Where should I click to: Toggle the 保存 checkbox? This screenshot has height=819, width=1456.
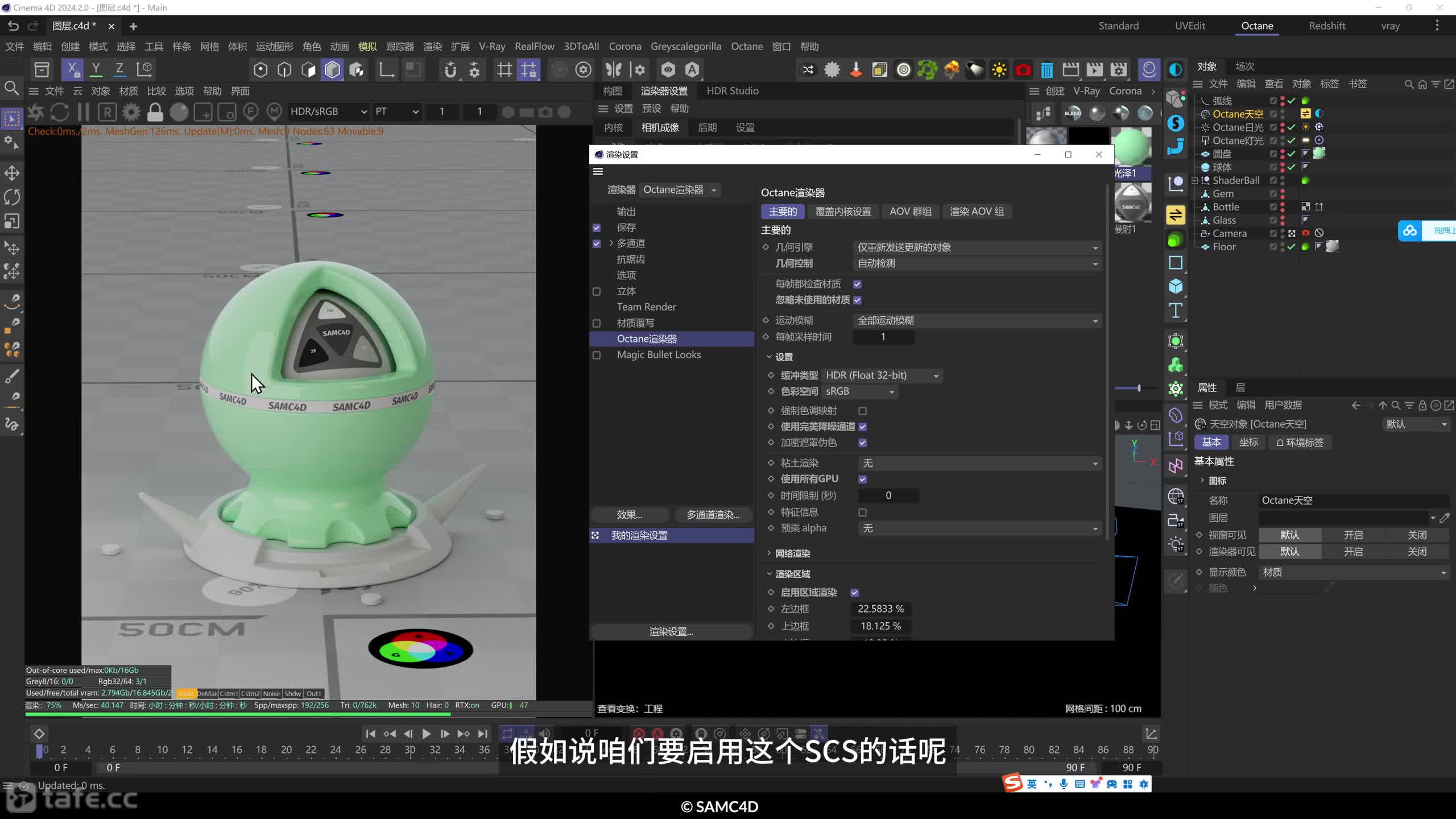click(x=597, y=227)
